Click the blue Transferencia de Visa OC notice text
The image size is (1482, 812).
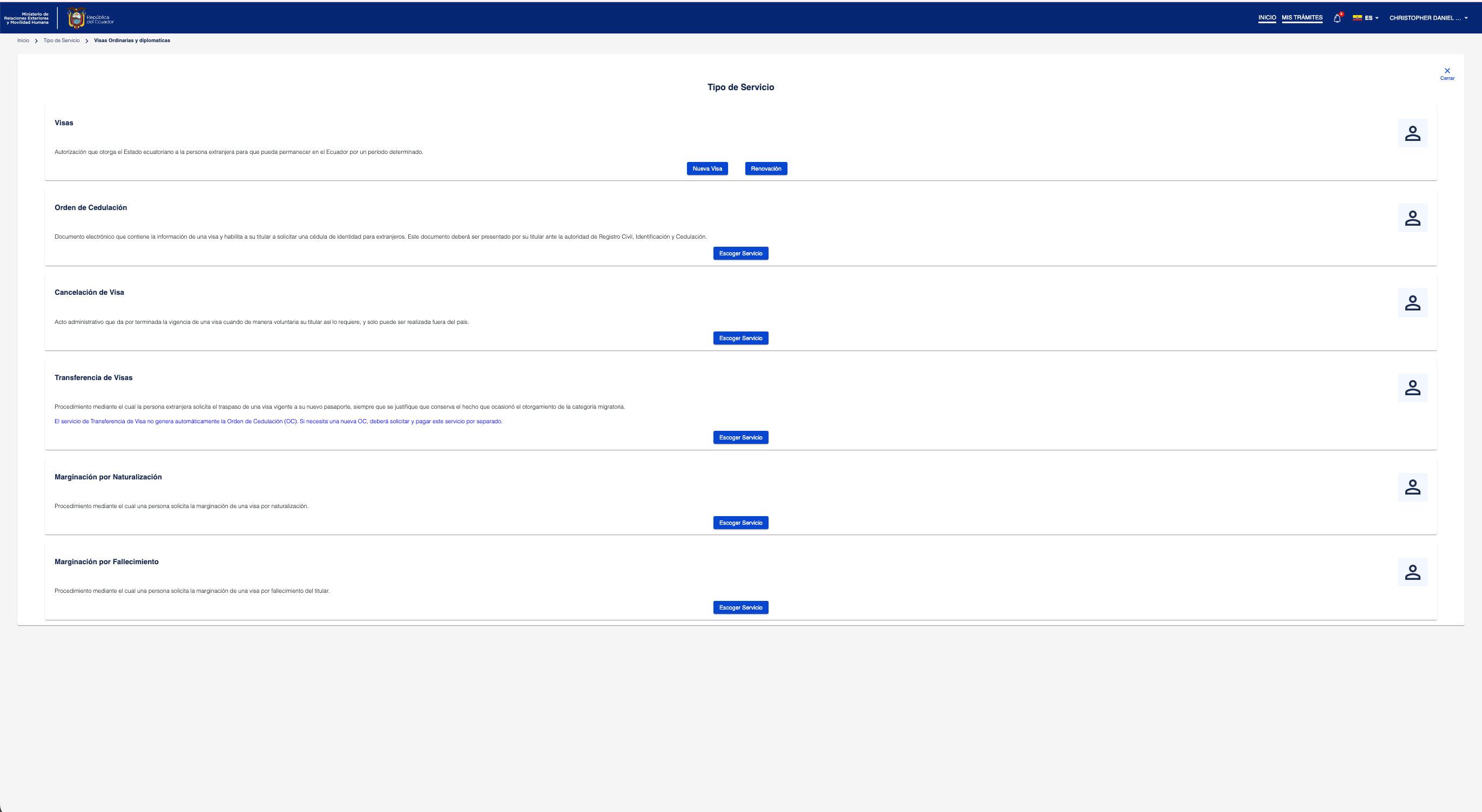click(x=279, y=422)
